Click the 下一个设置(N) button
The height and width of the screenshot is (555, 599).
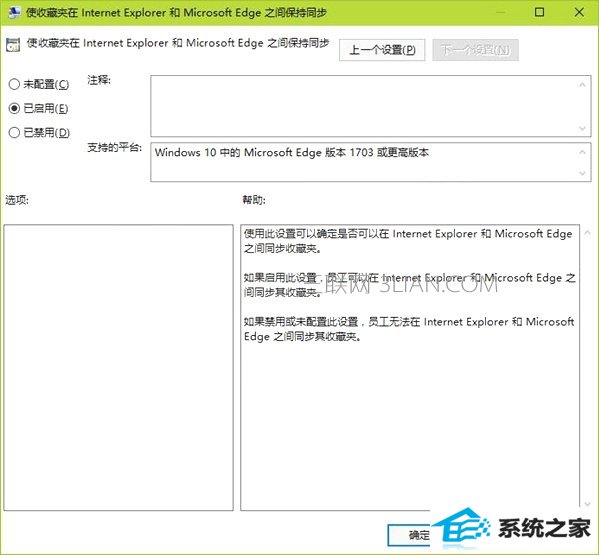click(x=475, y=50)
